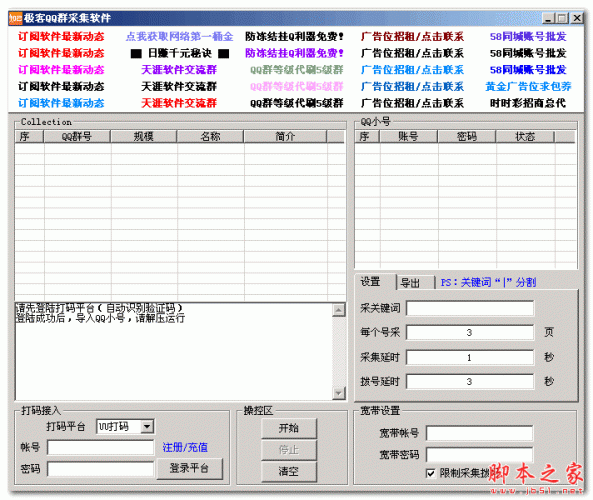The width and height of the screenshot is (593, 500).
Task: Click the 密码 column header in QQ小号
Action: click(467, 137)
